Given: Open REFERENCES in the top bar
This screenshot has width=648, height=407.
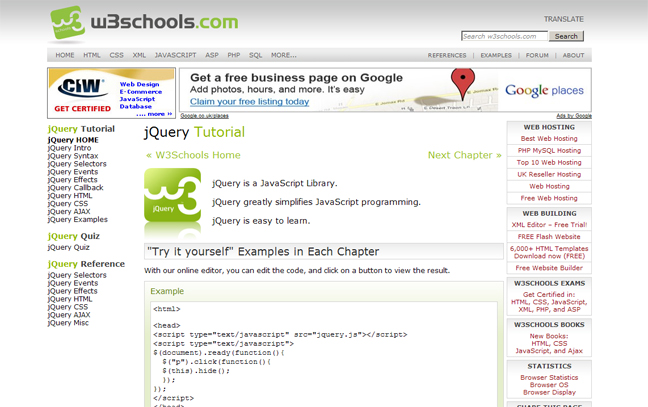Looking at the screenshot, I should (x=447, y=55).
